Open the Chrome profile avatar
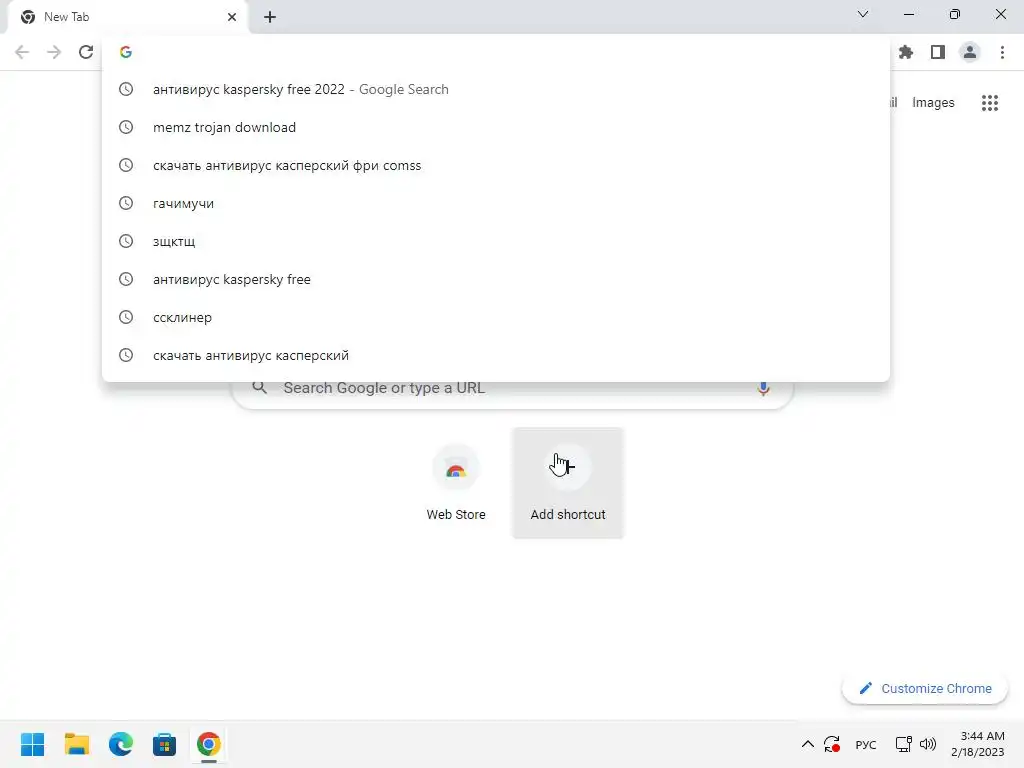Image resolution: width=1024 pixels, height=768 pixels. click(970, 52)
